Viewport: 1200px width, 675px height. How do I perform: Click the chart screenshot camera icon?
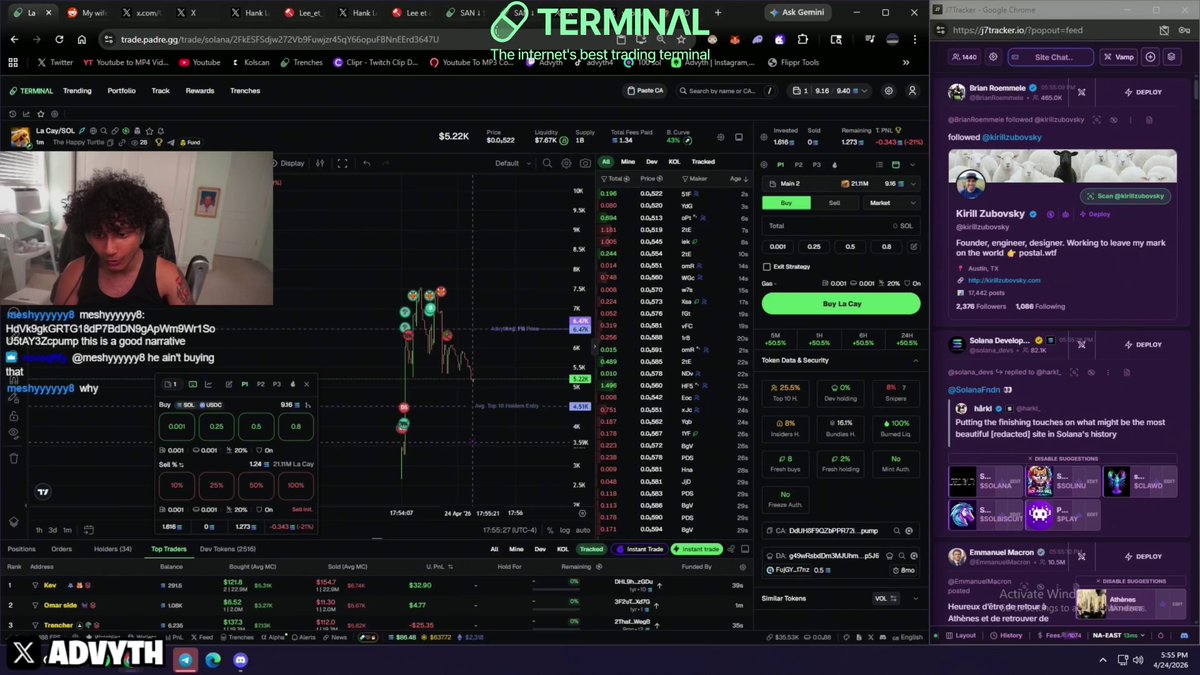tap(586, 163)
